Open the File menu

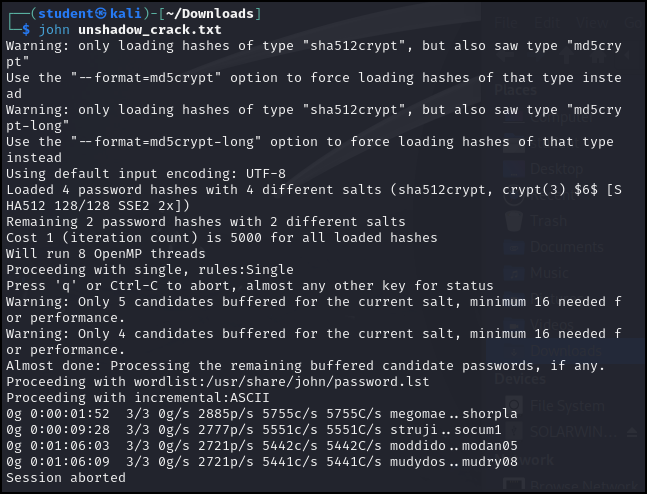point(506,23)
